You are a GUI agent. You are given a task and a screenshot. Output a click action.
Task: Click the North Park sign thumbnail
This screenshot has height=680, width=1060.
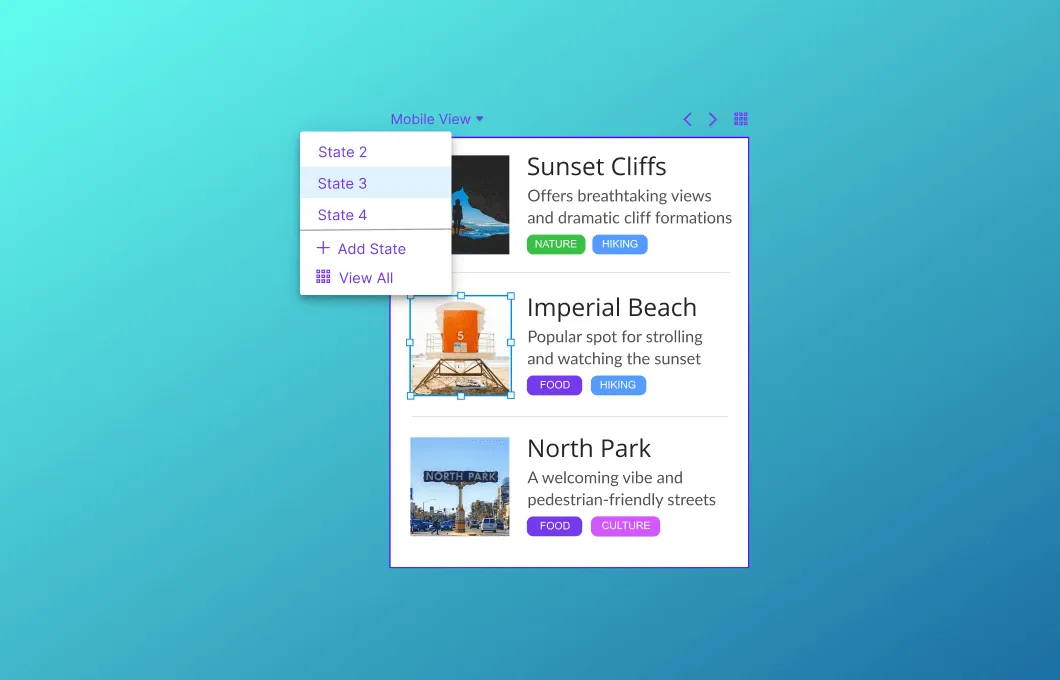pyautogui.click(x=460, y=486)
